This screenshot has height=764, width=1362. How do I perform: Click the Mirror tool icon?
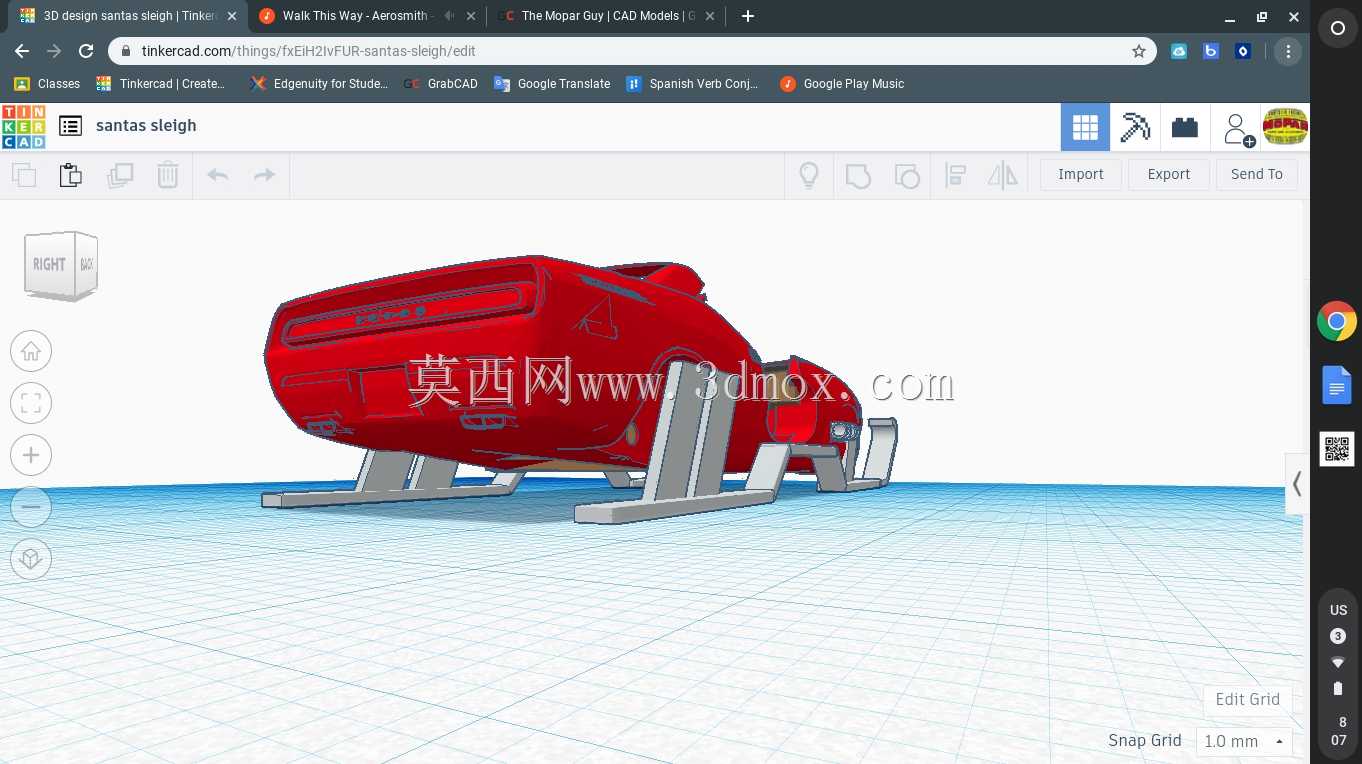(x=1002, y=175)
